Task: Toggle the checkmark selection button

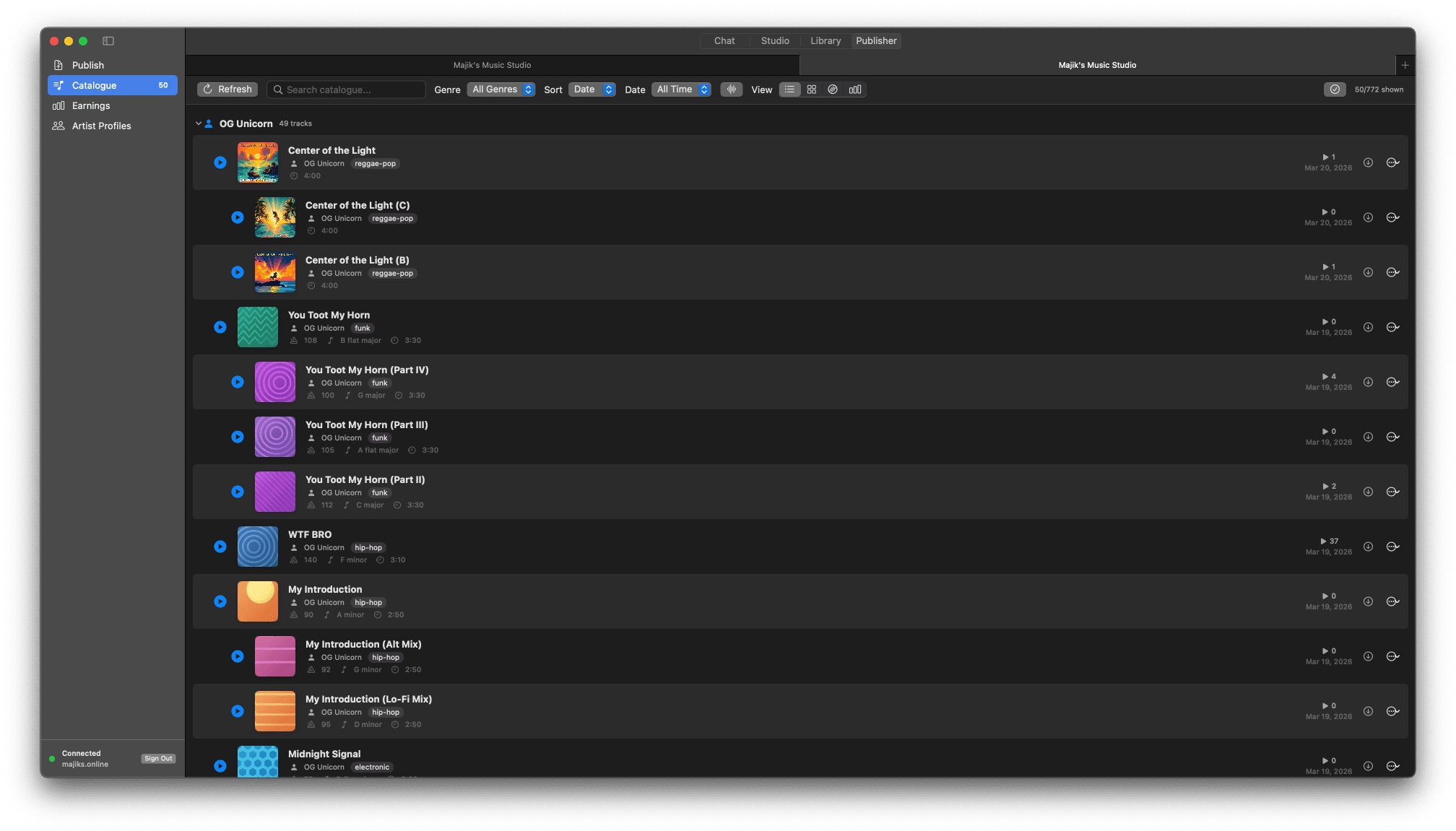Action: click(x=1335, y=90)
